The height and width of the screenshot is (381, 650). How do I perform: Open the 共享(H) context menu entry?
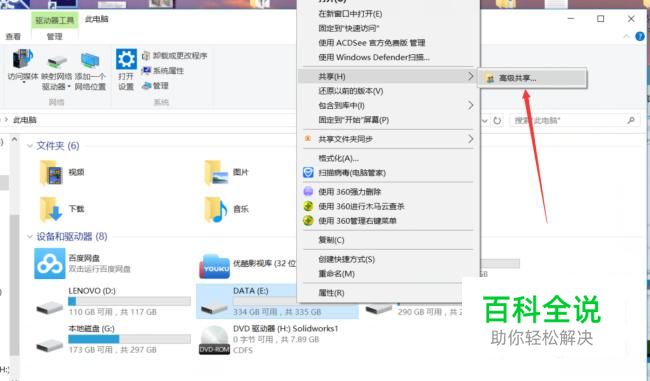(x=388, y=76)
